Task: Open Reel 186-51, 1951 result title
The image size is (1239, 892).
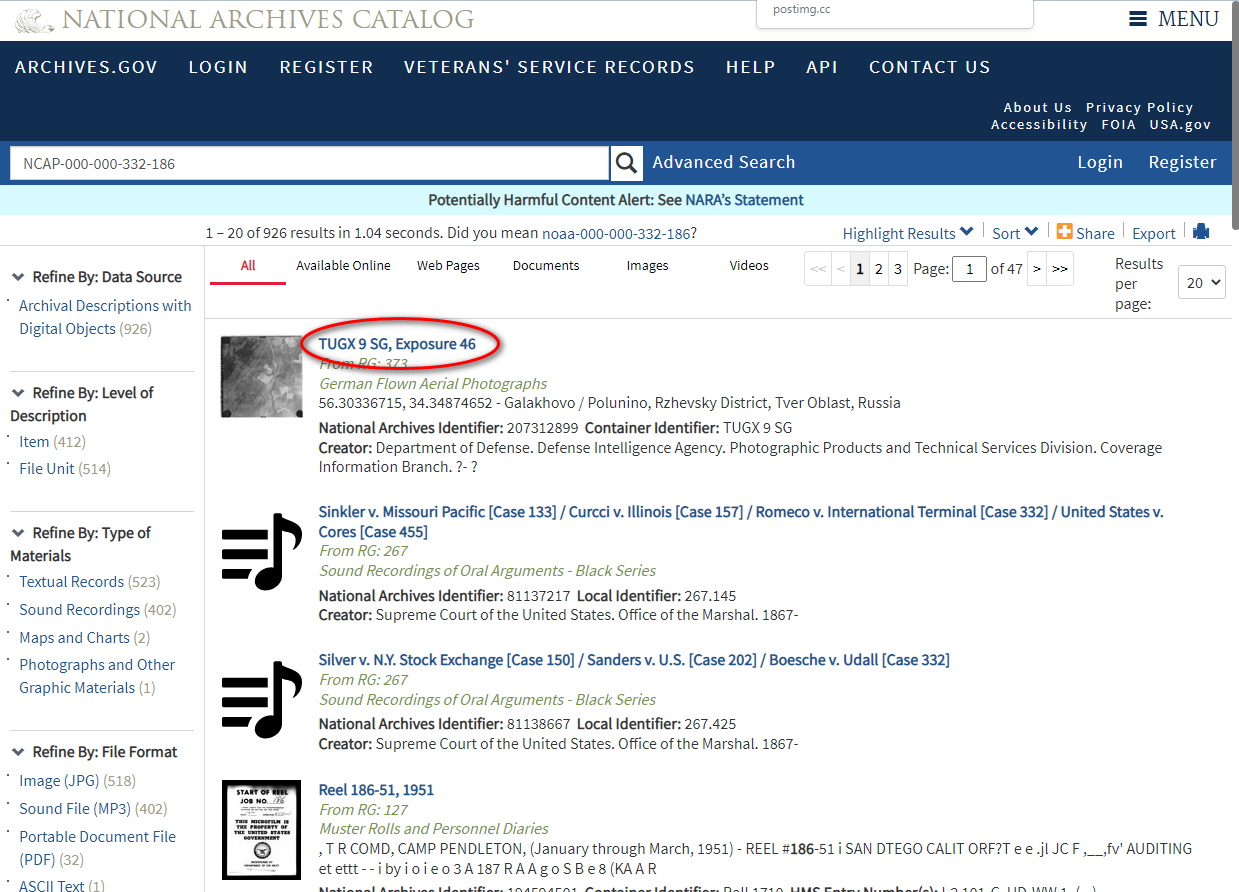Action: [376, 790]
